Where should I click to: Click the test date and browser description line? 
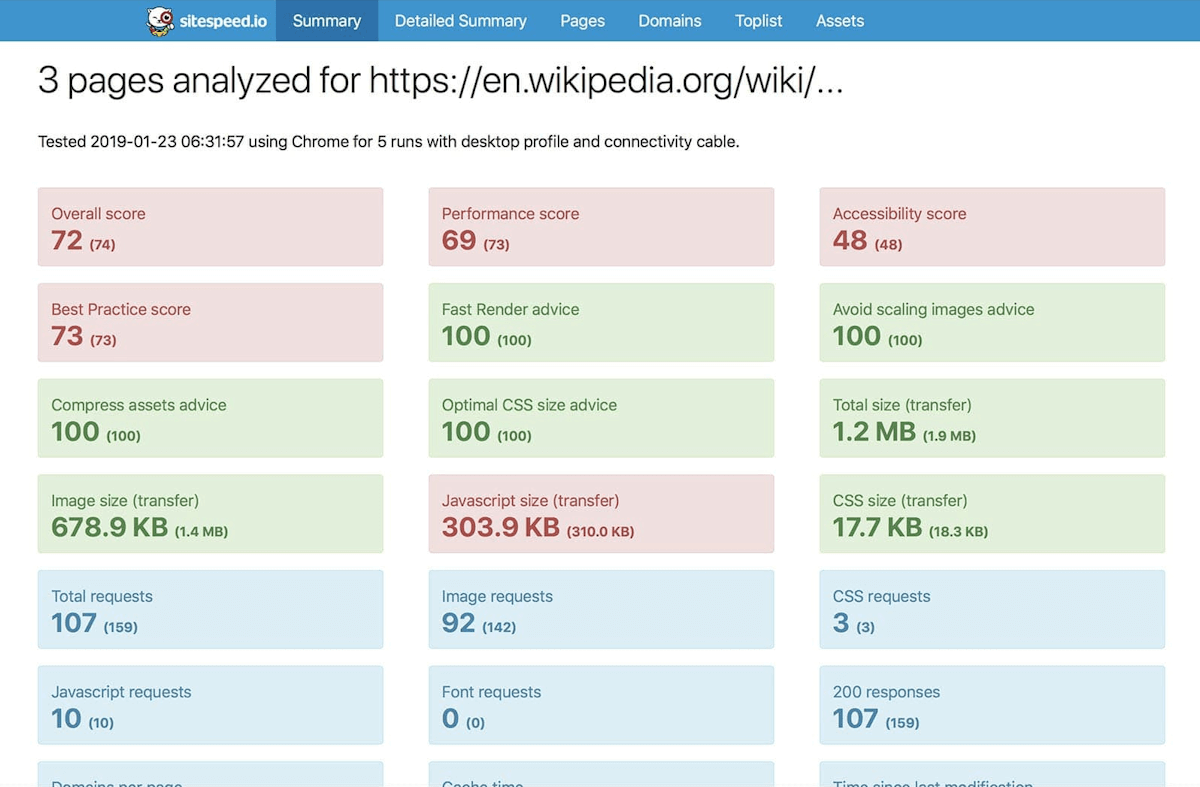[389, 142]
